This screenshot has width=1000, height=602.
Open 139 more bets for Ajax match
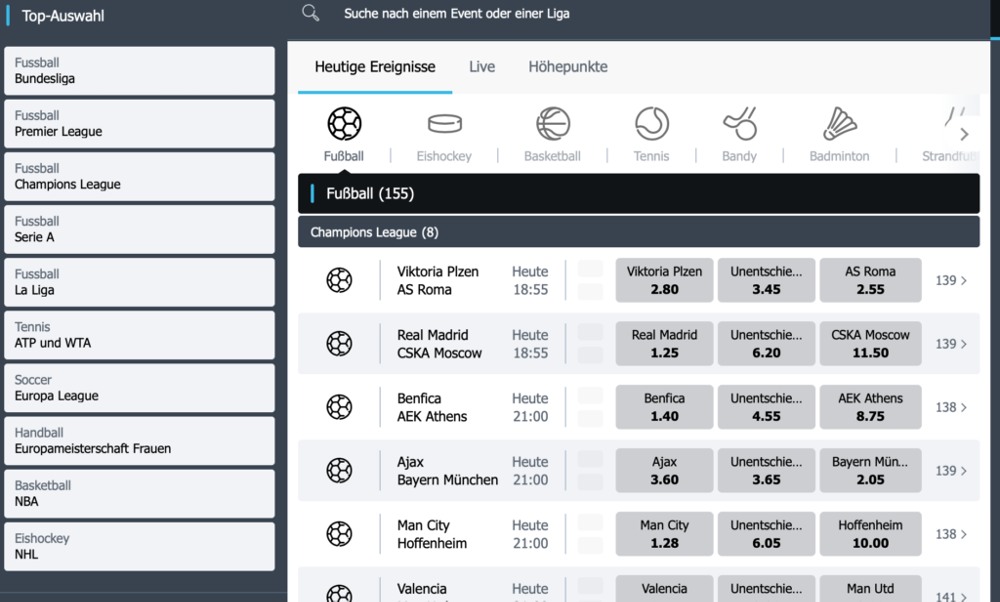[952, 471]
